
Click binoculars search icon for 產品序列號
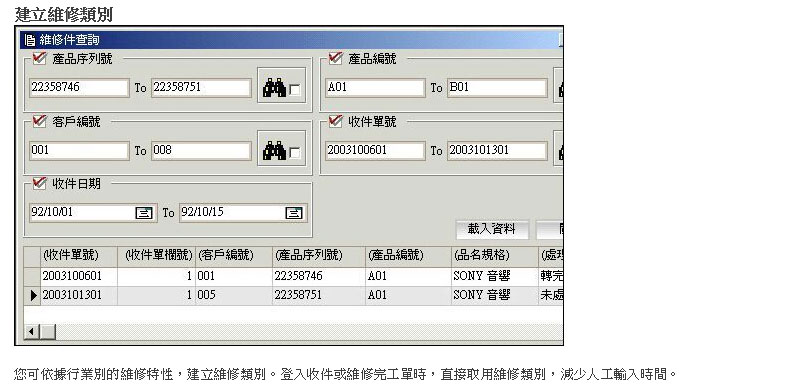point(275,88)
